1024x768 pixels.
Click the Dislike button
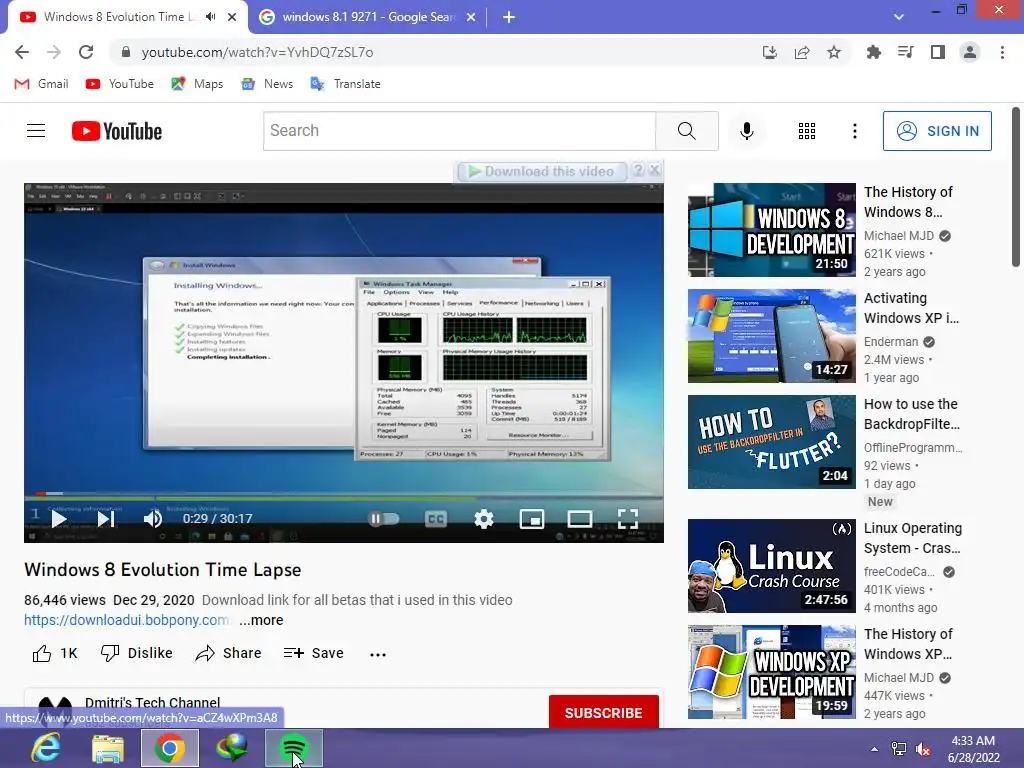pyautogui.click(x=136, y=653)
